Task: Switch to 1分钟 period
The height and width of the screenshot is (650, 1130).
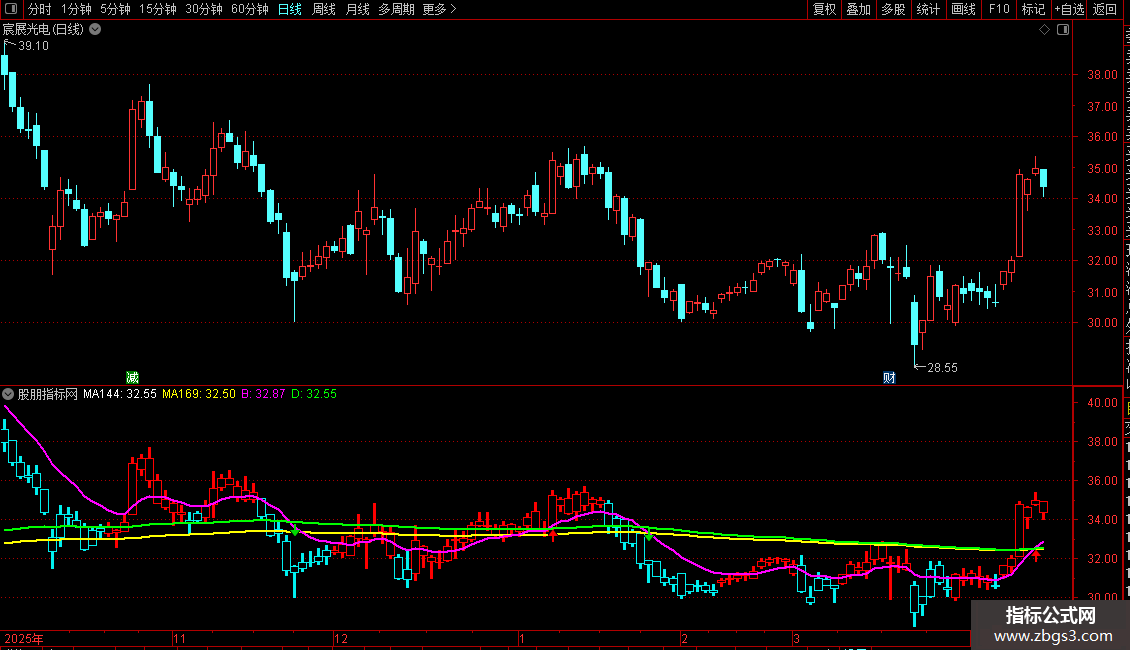Action: (x=76, y=9)
